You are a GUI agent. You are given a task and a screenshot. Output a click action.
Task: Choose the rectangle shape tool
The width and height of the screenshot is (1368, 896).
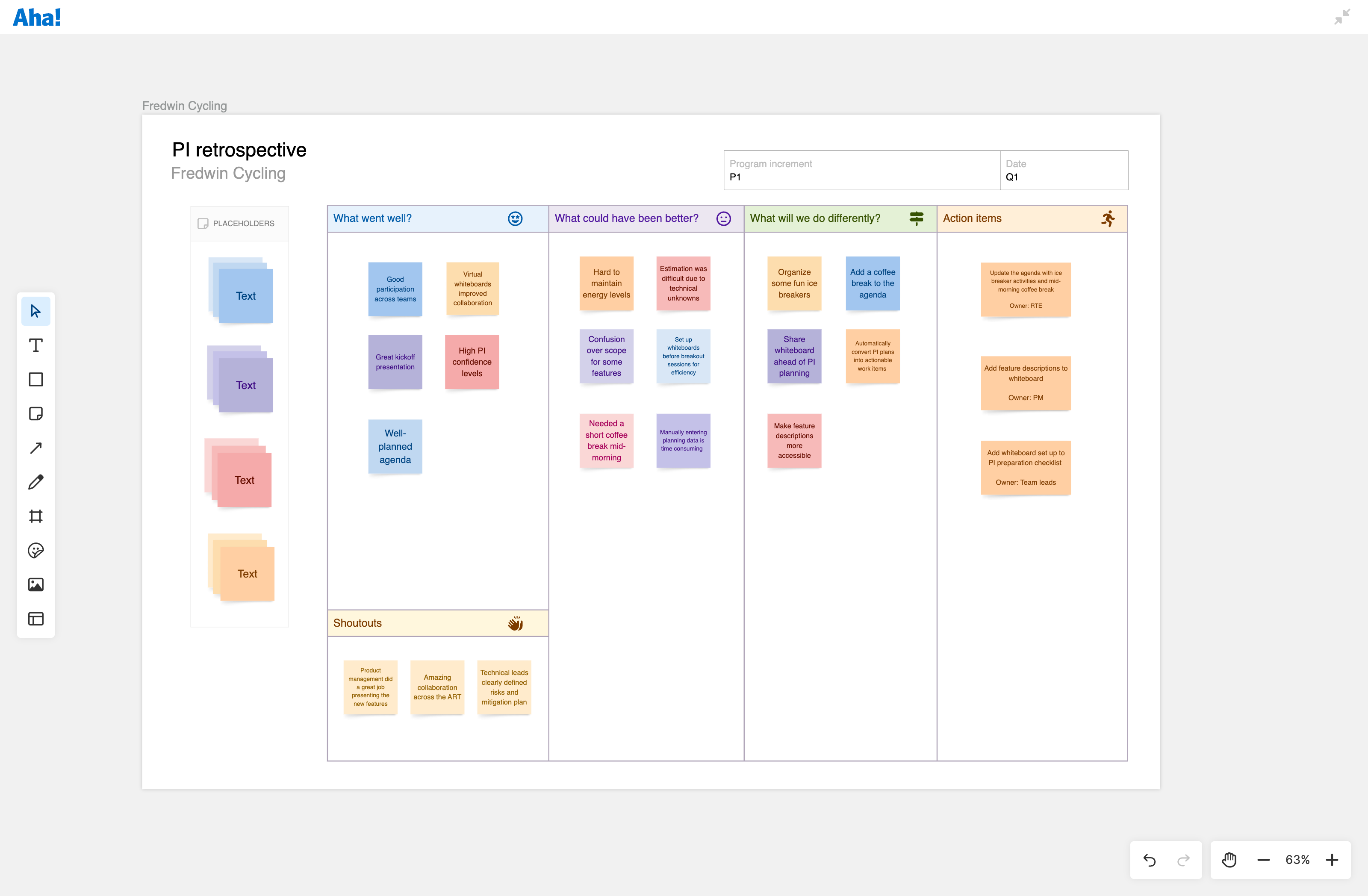pos(35,379)
